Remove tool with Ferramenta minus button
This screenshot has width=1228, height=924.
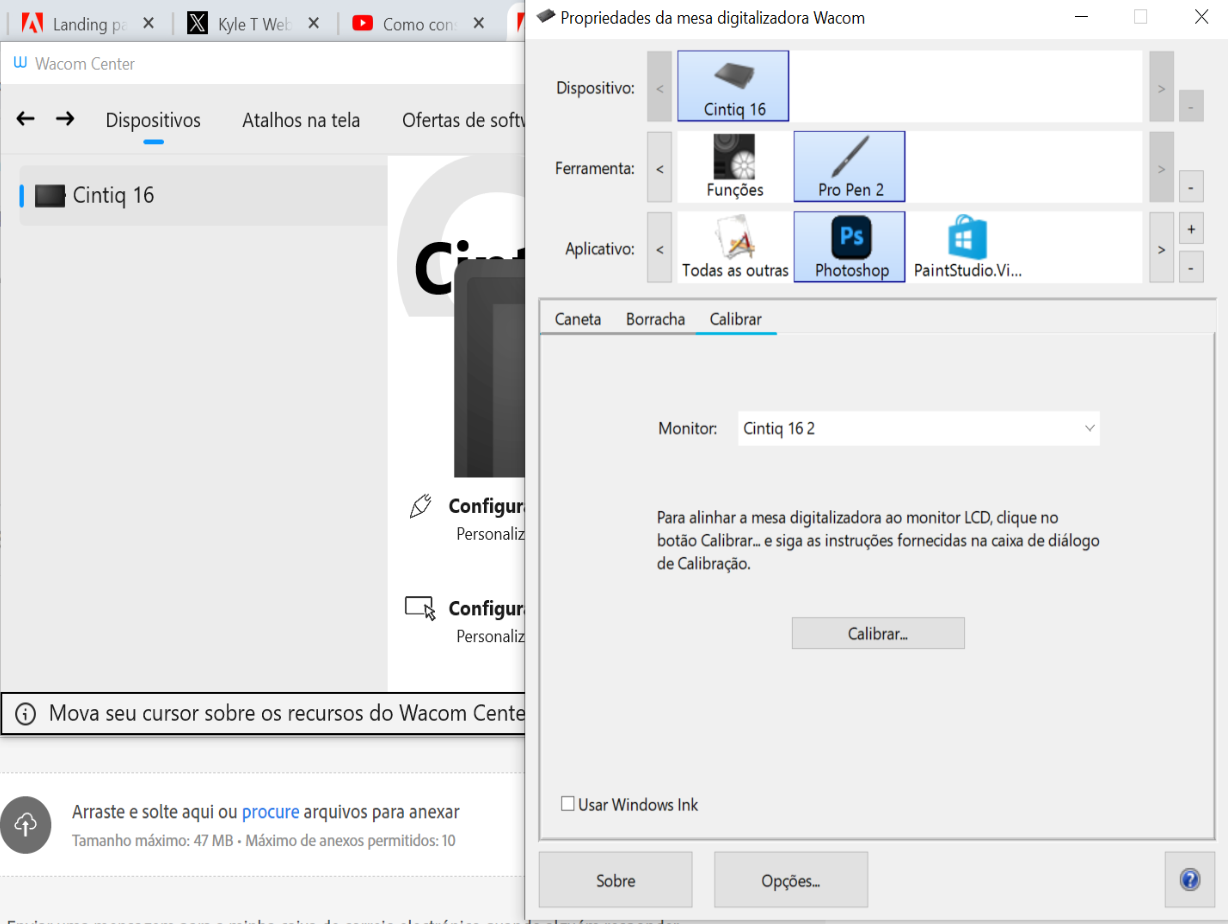tap(1191, 186)
